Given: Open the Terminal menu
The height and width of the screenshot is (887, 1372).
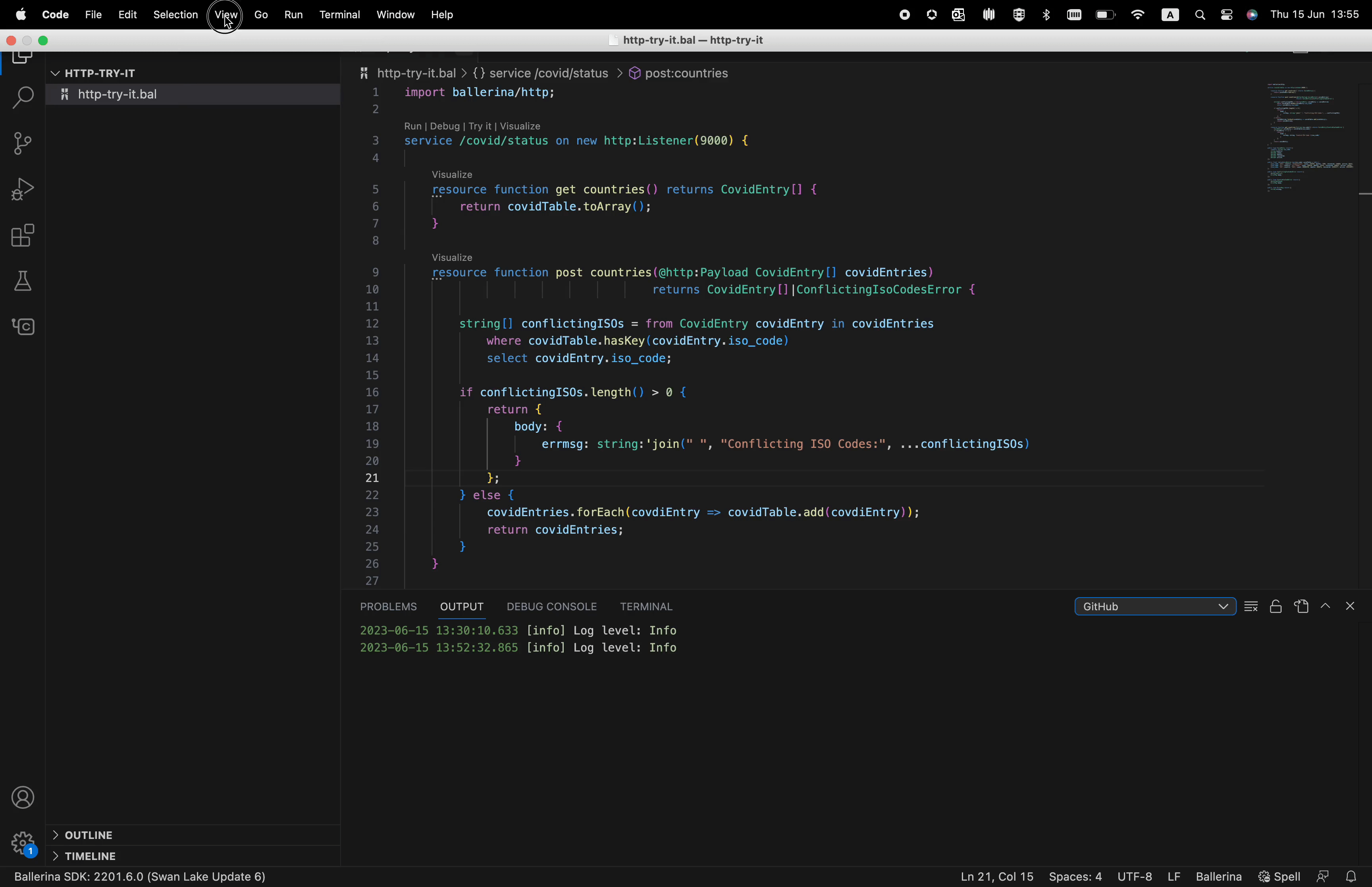Looking at the screenshot, I should (x=340, y=15).
